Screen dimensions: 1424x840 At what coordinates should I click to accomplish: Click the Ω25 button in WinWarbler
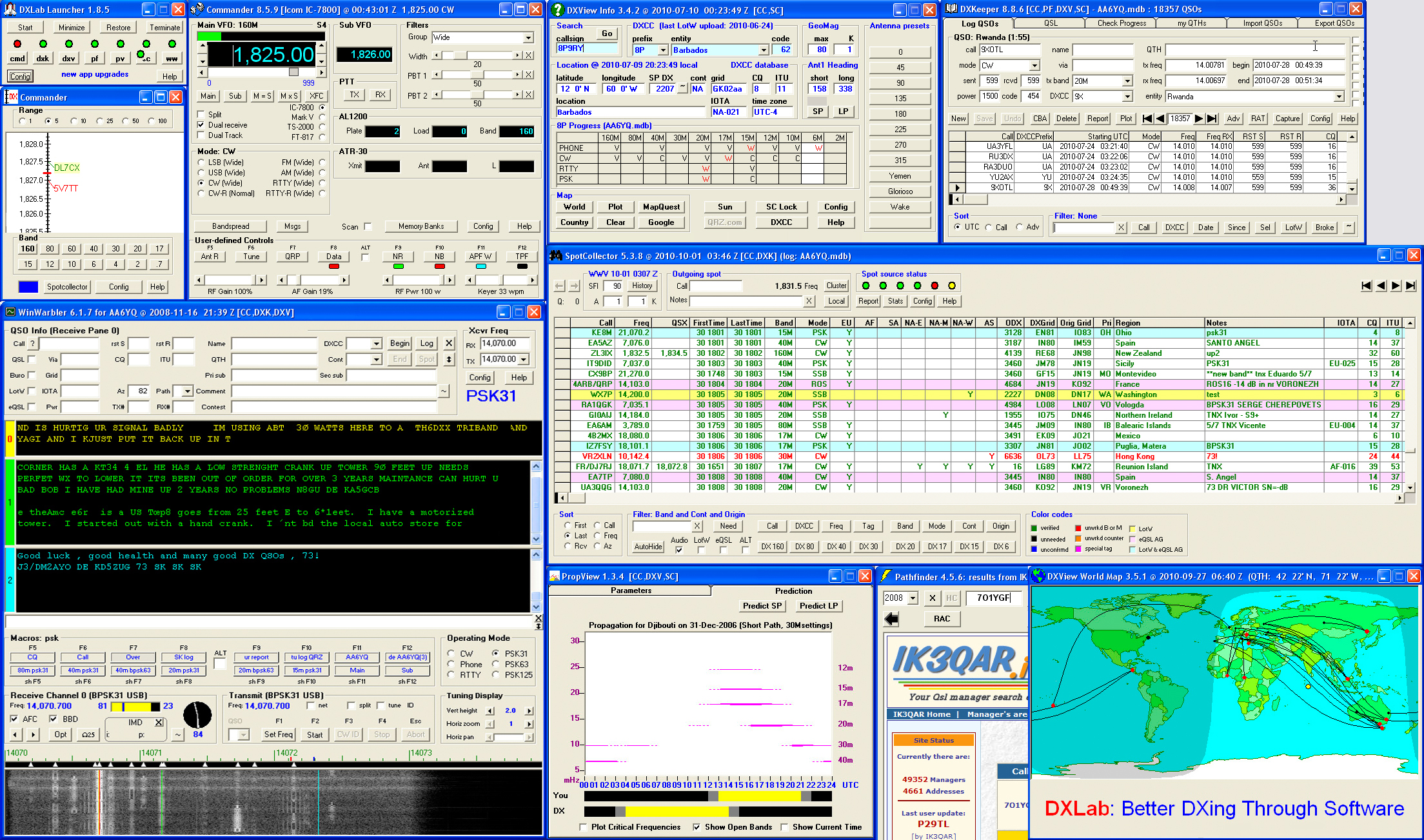(x=88, y=734)
